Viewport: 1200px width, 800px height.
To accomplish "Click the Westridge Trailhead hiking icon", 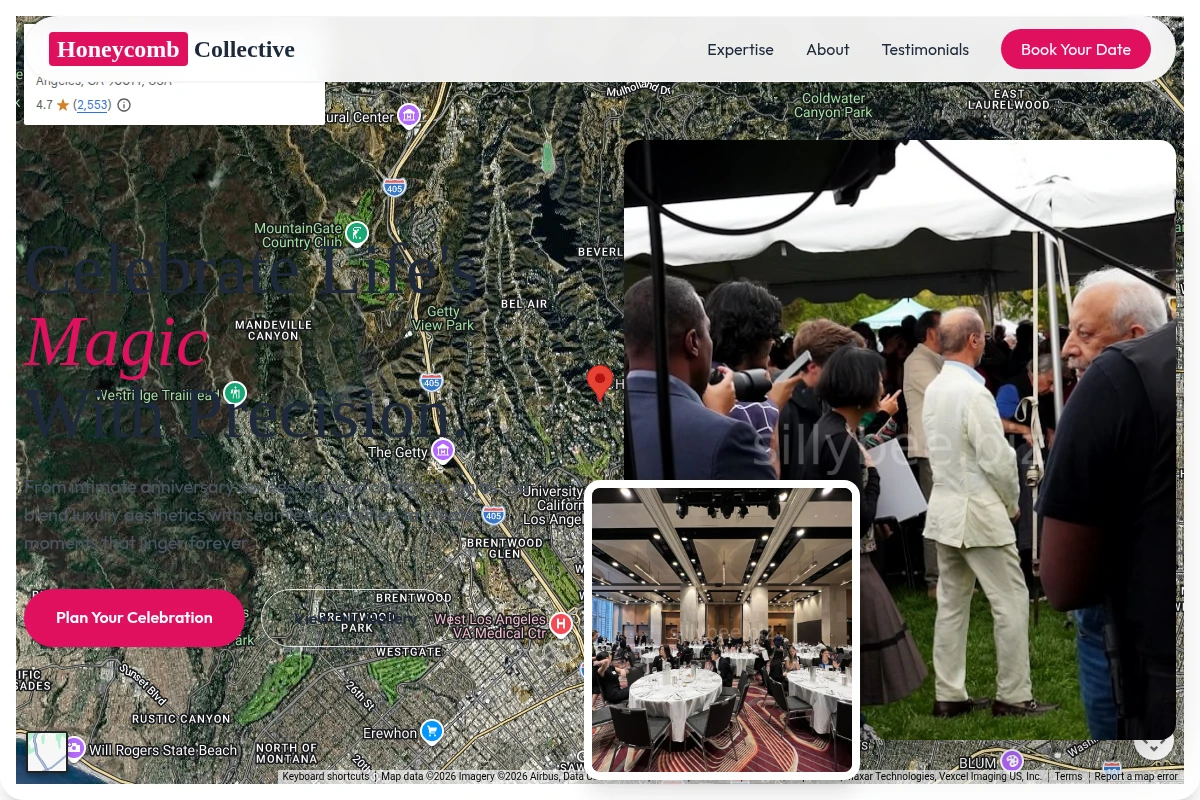I will [x=235, y=393].
